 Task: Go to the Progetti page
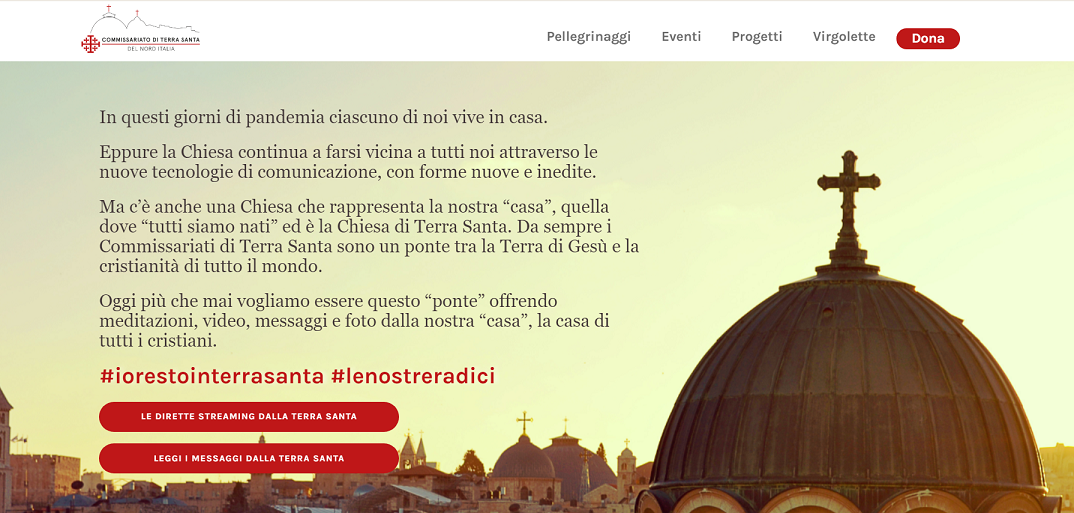[x=756, y=37]
